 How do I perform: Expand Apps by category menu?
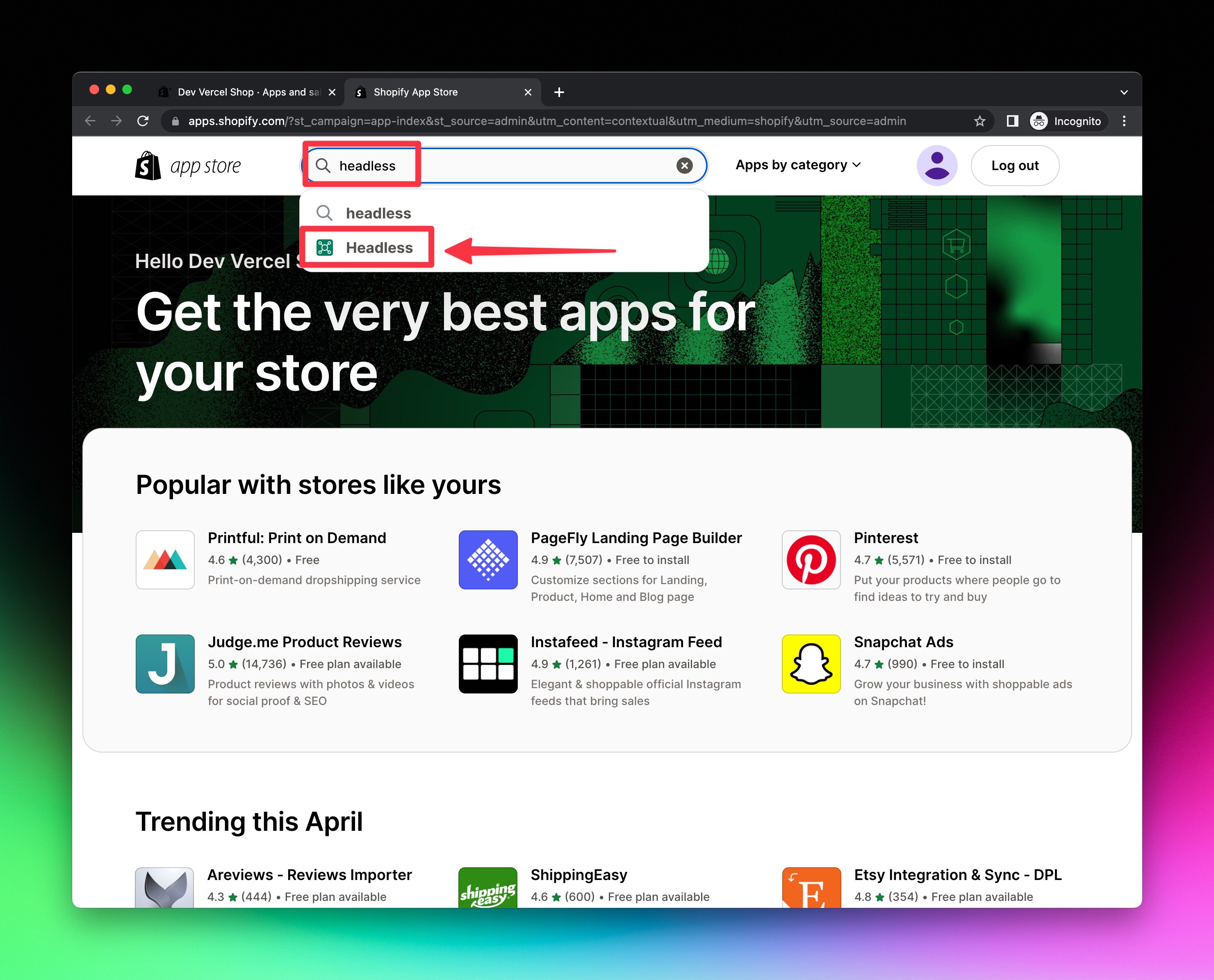[798, 165]
